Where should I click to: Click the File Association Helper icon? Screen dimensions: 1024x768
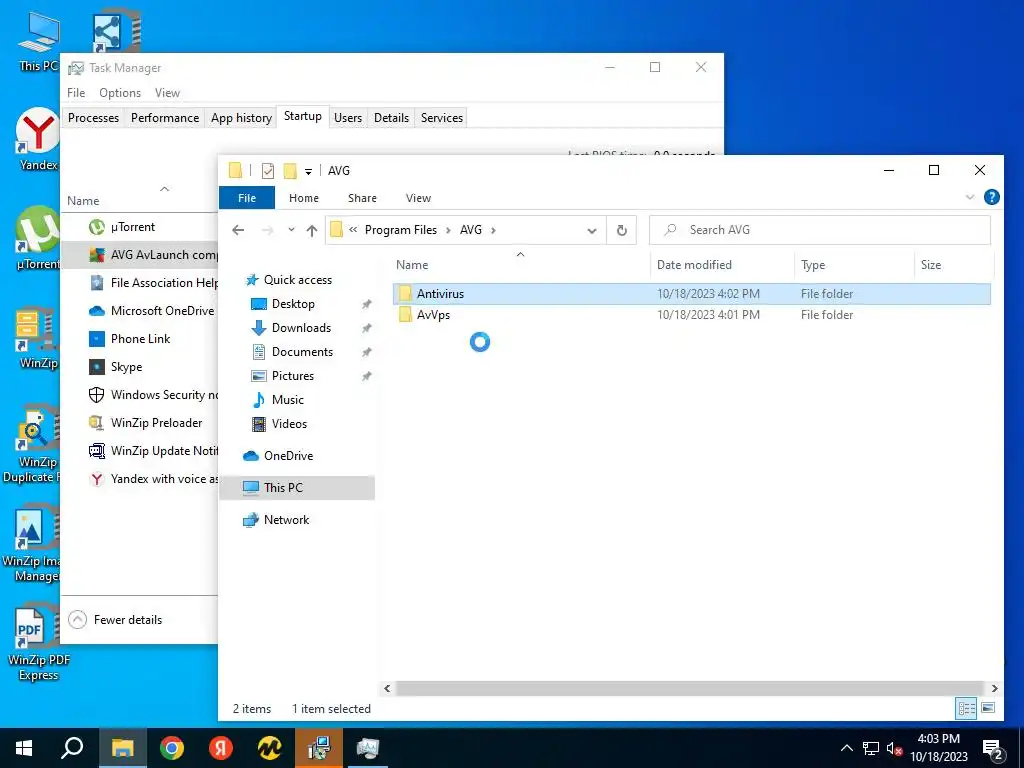[97, 283]
